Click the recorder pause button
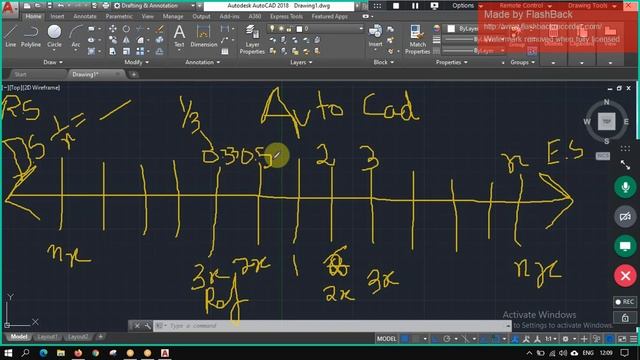Viewport: 640px width, 360px height. coord(415,6)
